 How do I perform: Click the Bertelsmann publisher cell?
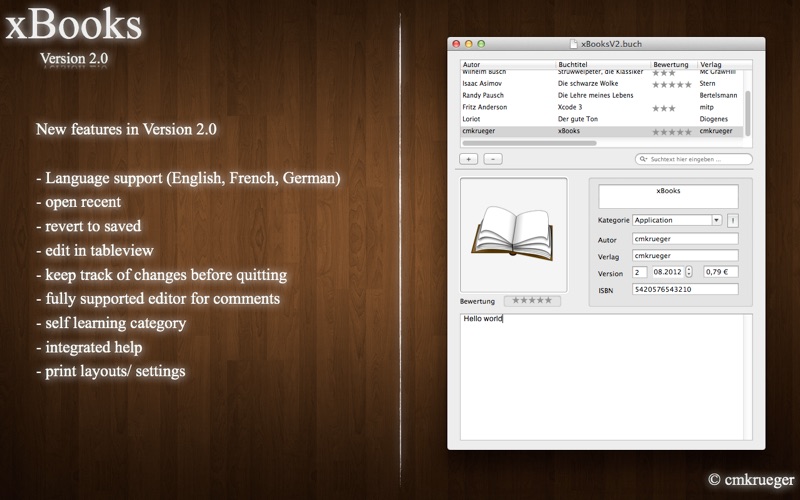coord(718,95)
